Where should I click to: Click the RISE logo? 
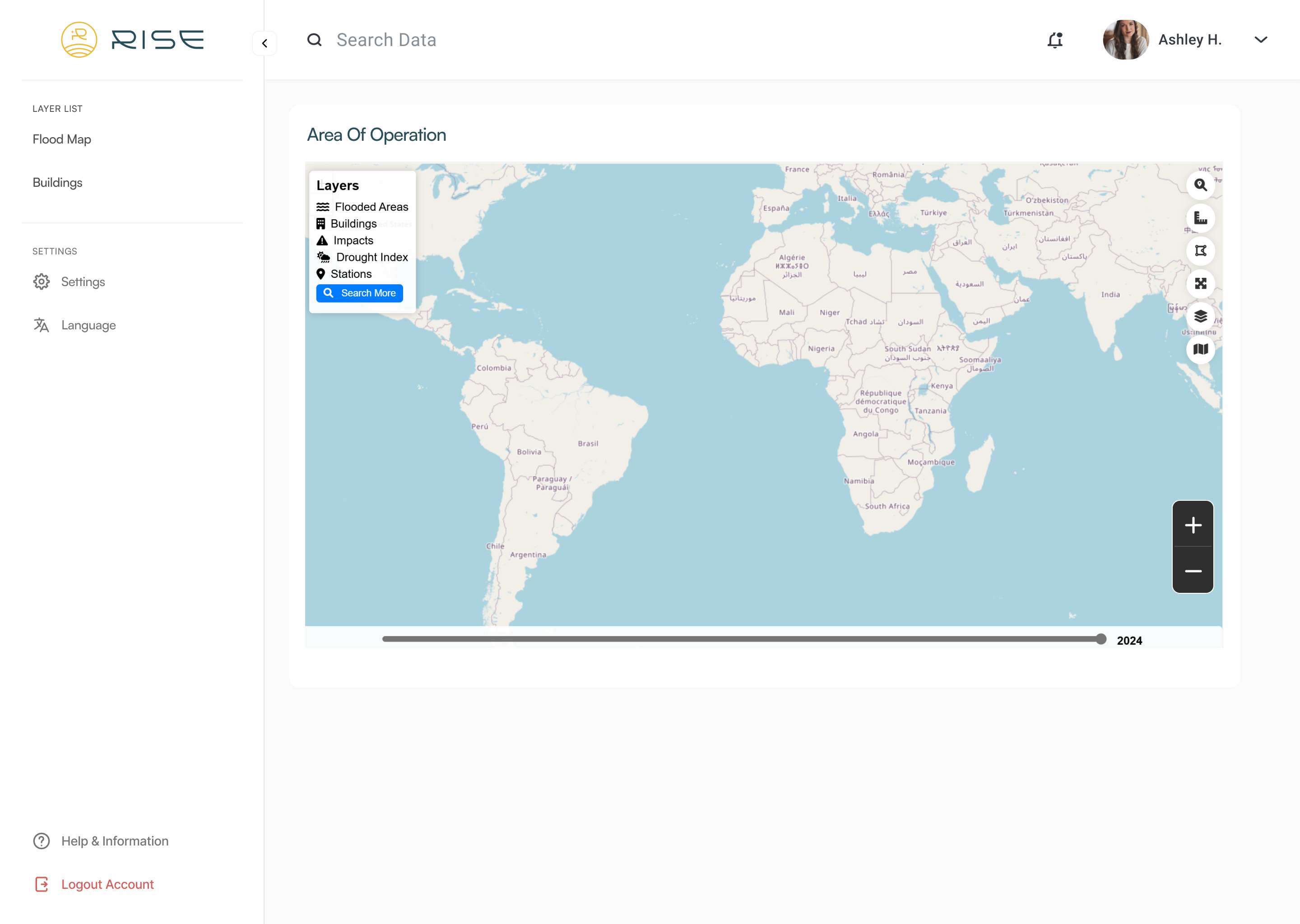point(133,40)
